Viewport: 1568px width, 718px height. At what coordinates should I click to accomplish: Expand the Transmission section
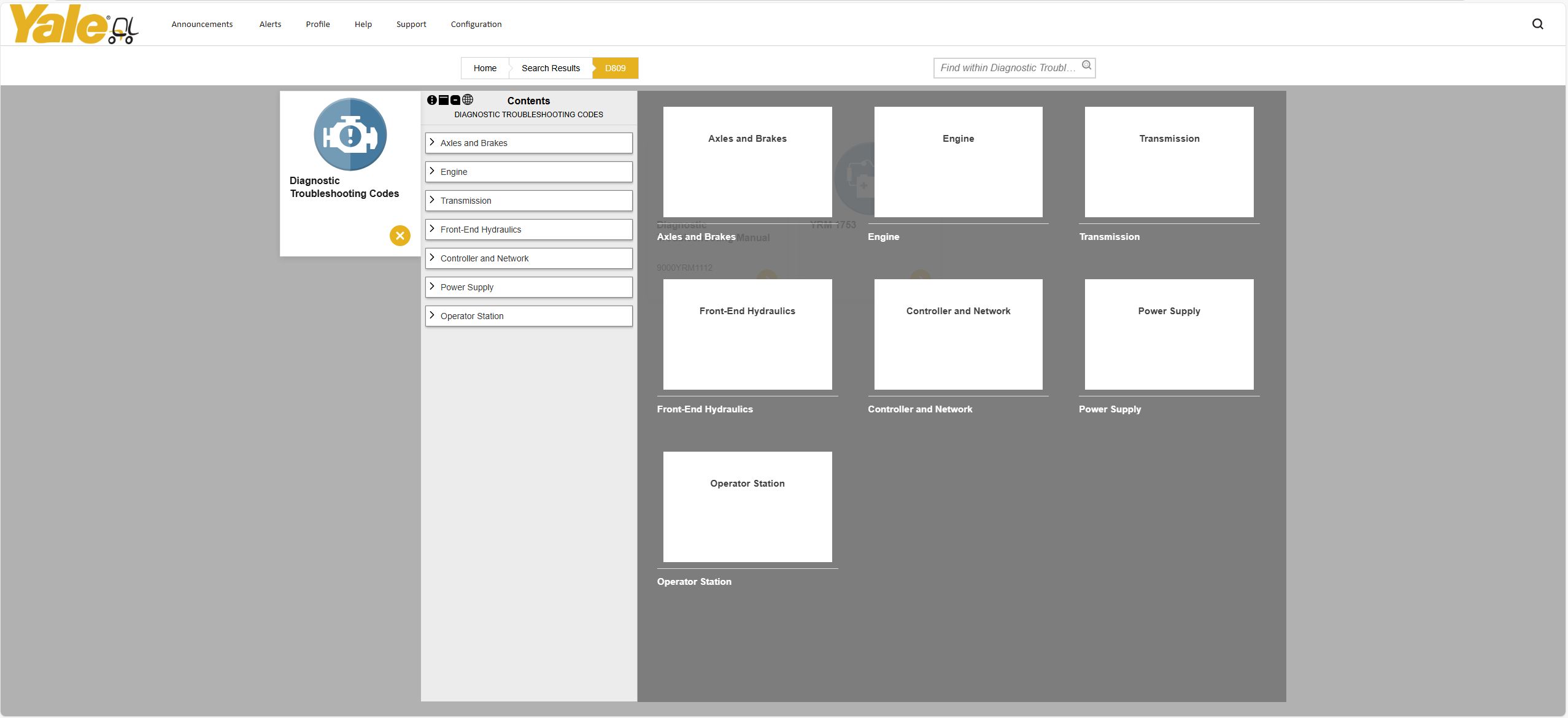(432, 200)
